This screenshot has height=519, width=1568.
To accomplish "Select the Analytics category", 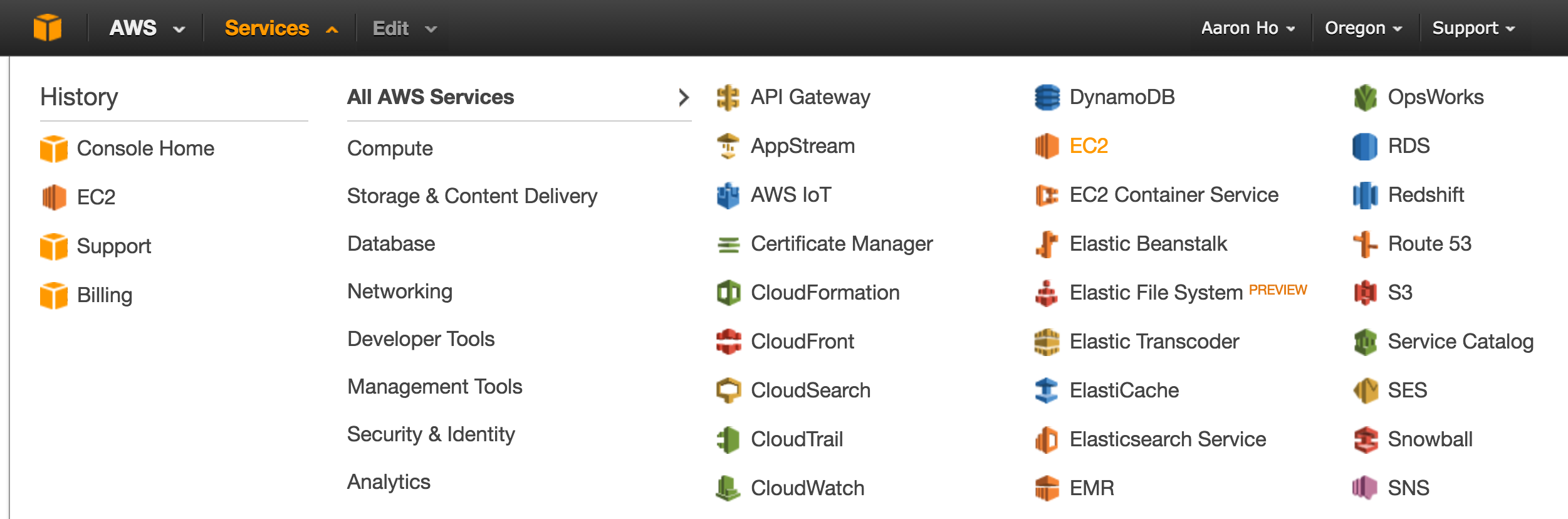I will point(389,482).
